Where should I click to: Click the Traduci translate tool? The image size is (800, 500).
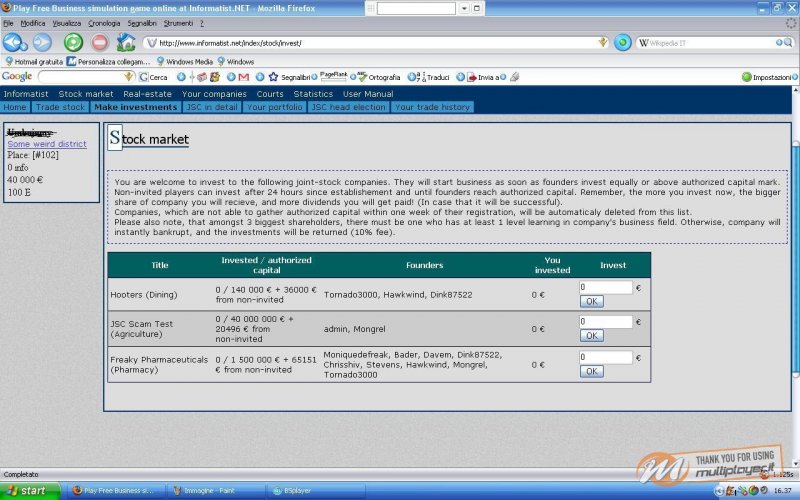pos(433,77)
